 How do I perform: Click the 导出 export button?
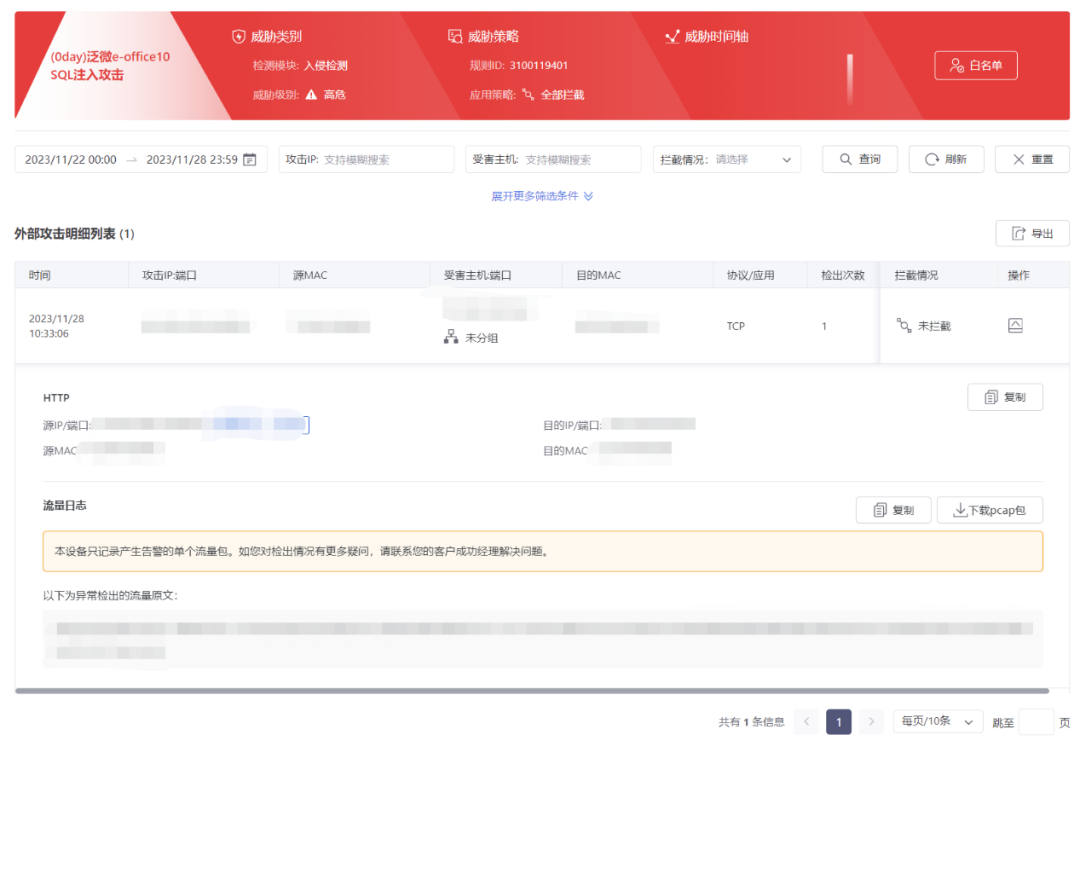click(1032, 233)
